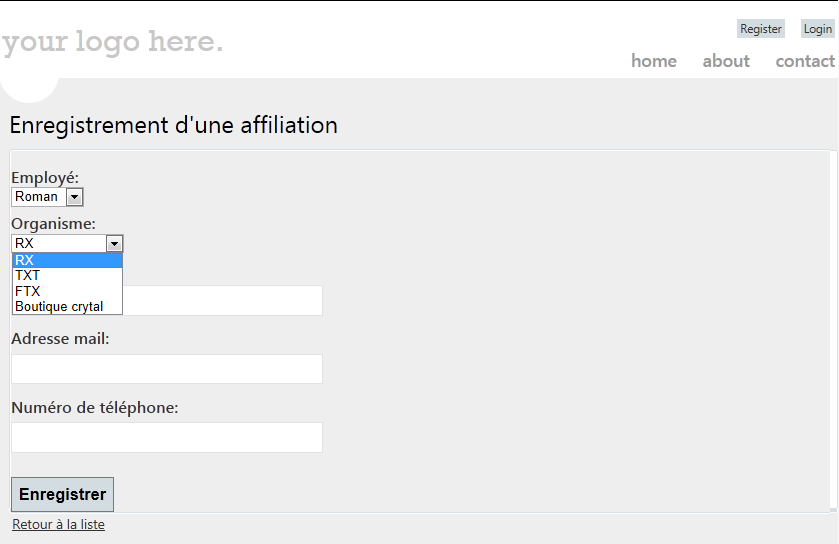
Task: Click the Login link
Action: coord(817,29)
